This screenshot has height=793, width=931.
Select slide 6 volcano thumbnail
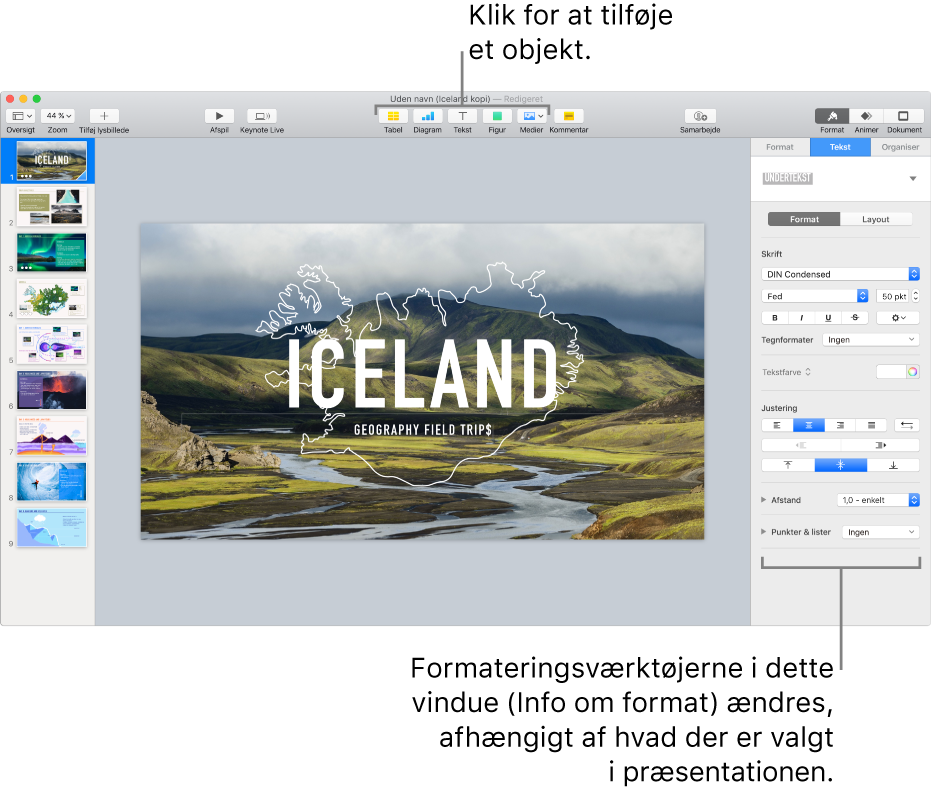pos(52,390)
